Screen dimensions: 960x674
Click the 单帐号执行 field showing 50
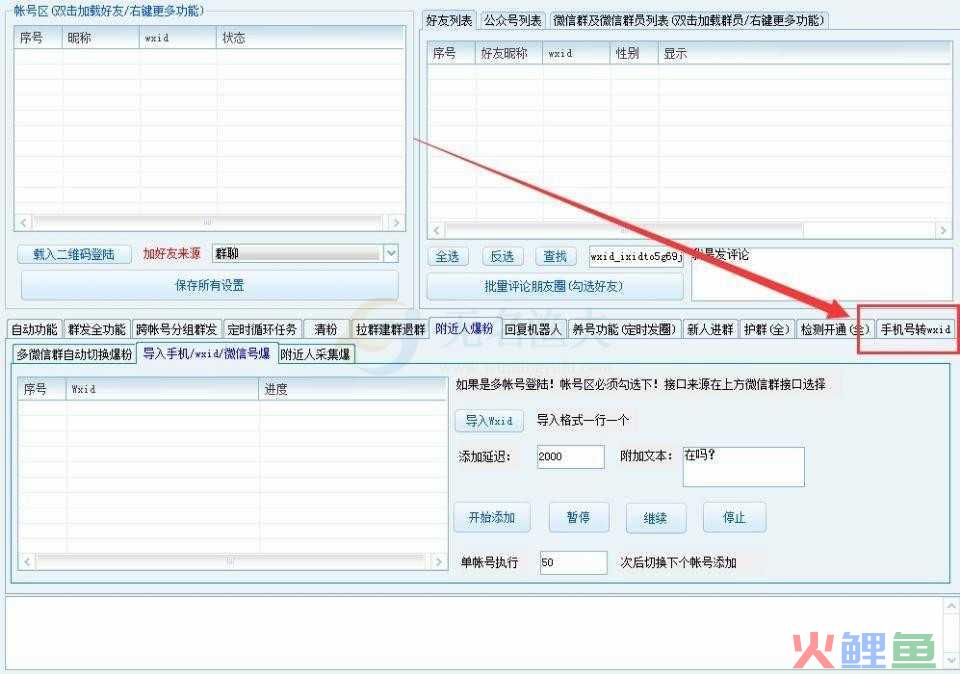[573, 563]
